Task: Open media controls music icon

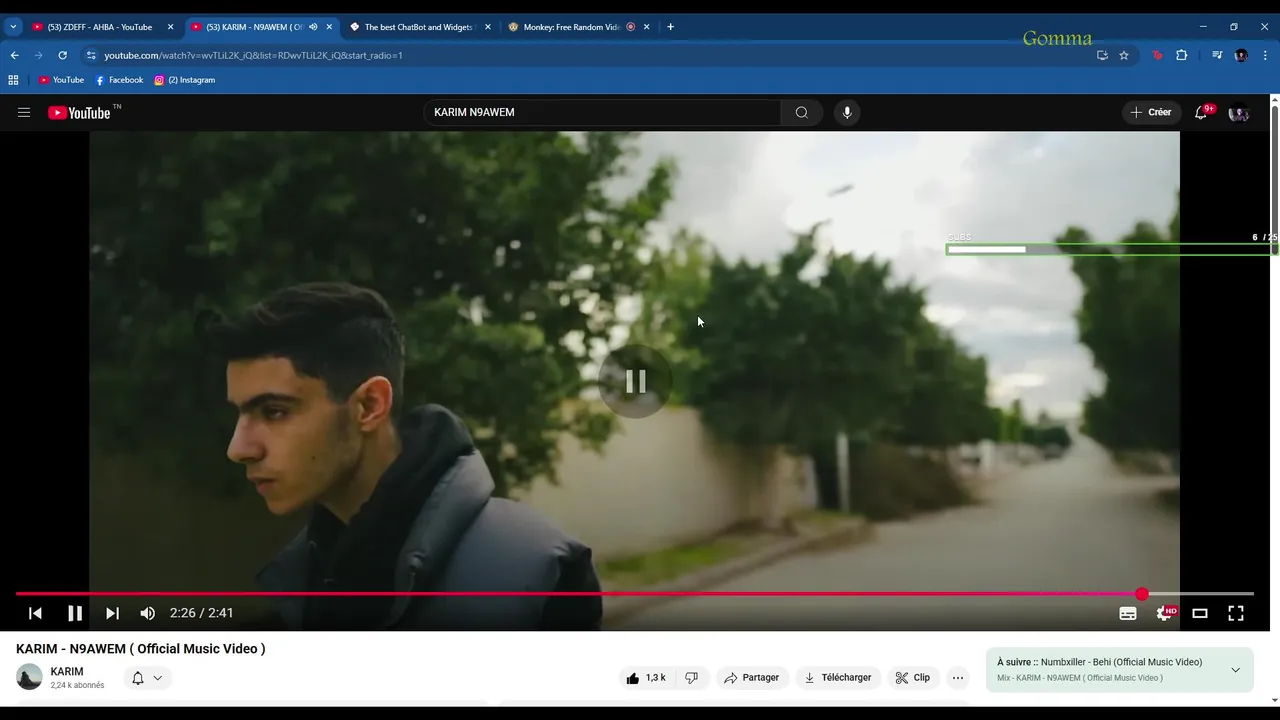Action: coord(1217,55)
